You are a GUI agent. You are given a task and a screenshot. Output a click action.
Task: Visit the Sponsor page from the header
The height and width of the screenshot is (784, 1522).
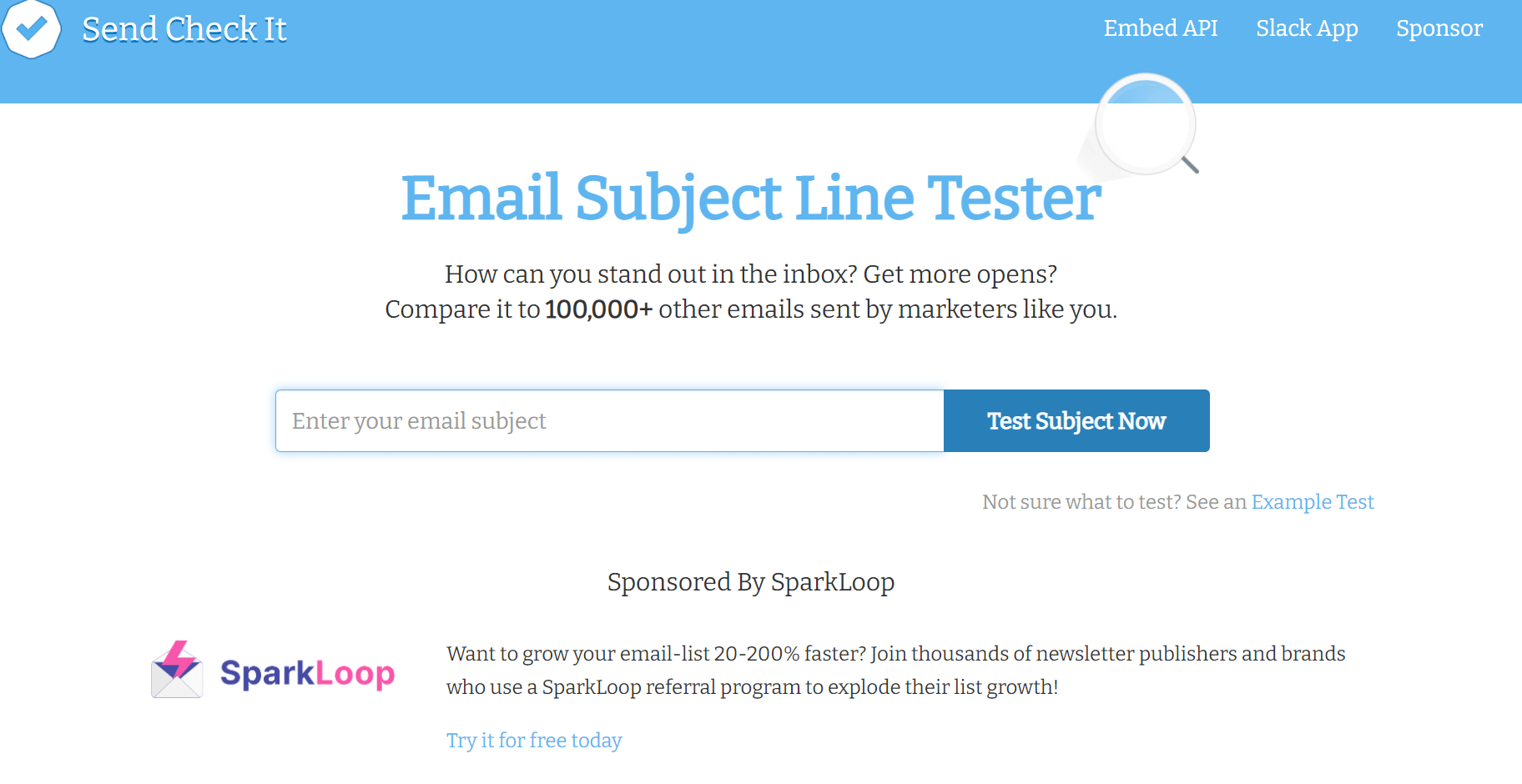[x=1439, y=28]
